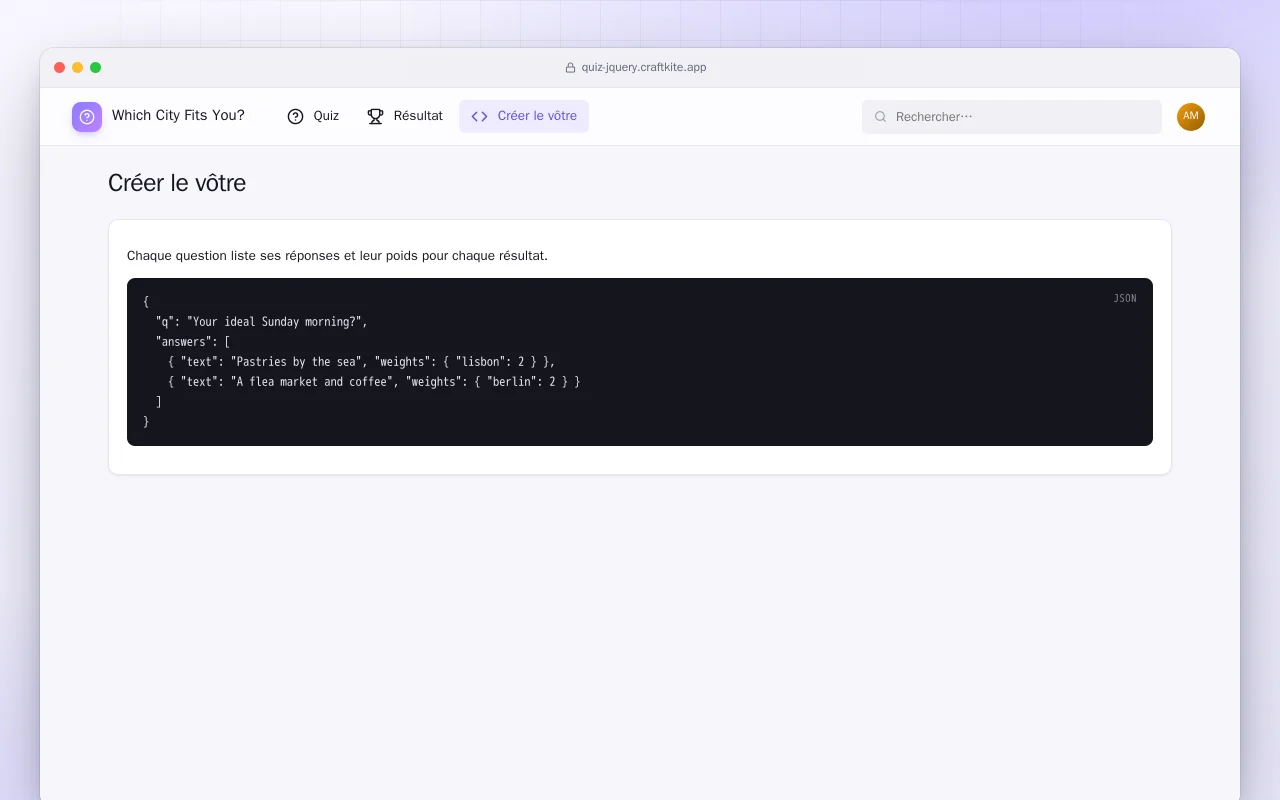Click the Quiz question-mark icon
The width and height of the screenshot is (1280, 800).
[295, 116]
